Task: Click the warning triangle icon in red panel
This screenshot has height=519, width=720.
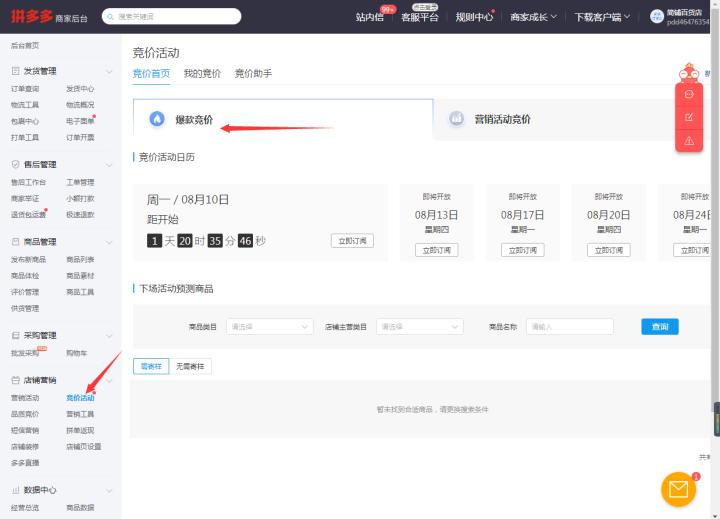Action: 689,141
